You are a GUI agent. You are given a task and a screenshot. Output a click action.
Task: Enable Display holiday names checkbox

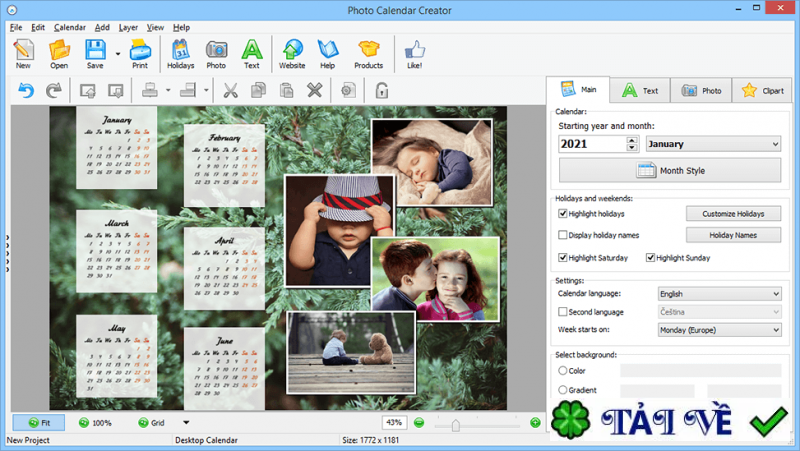coord(563,235)
